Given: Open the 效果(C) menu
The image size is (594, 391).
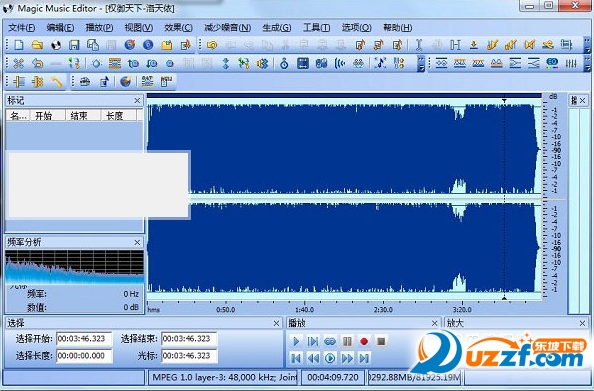Looking at the screenshot, I should click(178, 28).
